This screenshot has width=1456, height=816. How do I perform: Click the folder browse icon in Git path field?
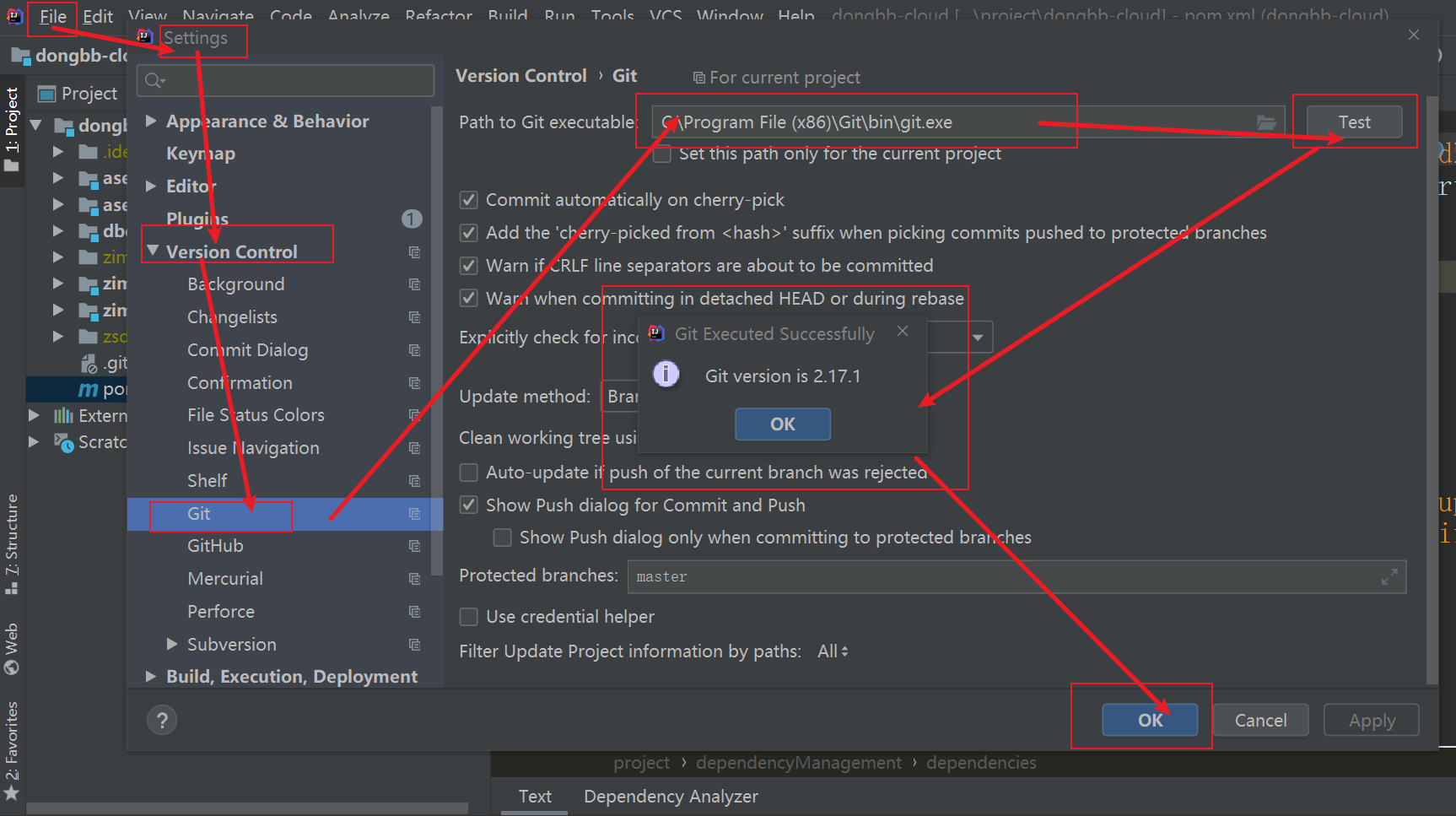pos(1266,122)
